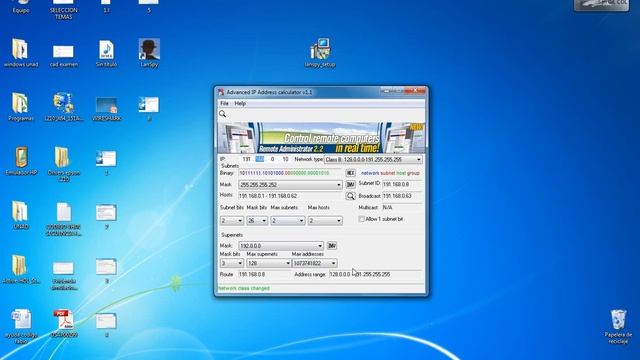Screen dimensions: 640x360
Task: Select the Programas folder icon
Action: [21, 107]
